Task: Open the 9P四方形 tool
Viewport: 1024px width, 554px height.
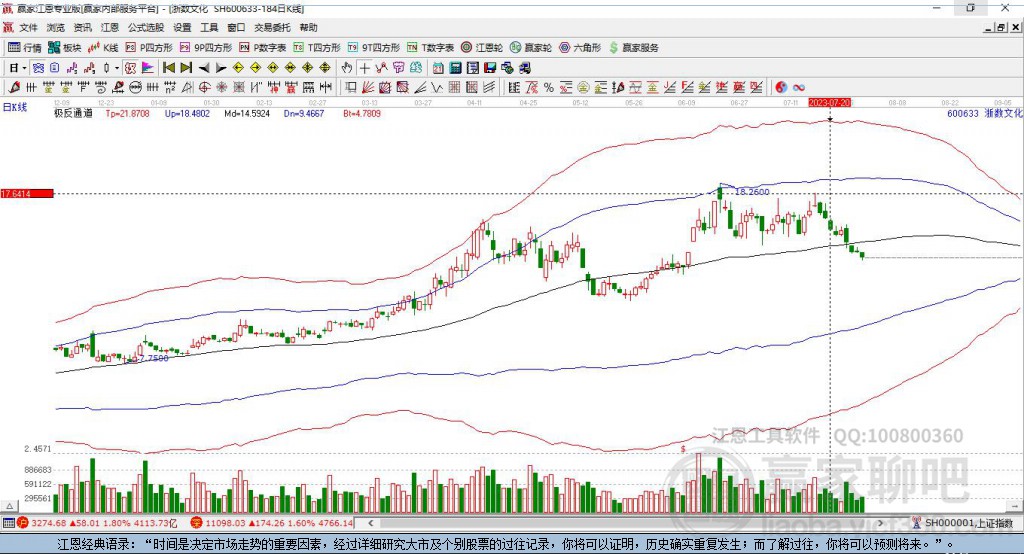Action: click(206, 48)
